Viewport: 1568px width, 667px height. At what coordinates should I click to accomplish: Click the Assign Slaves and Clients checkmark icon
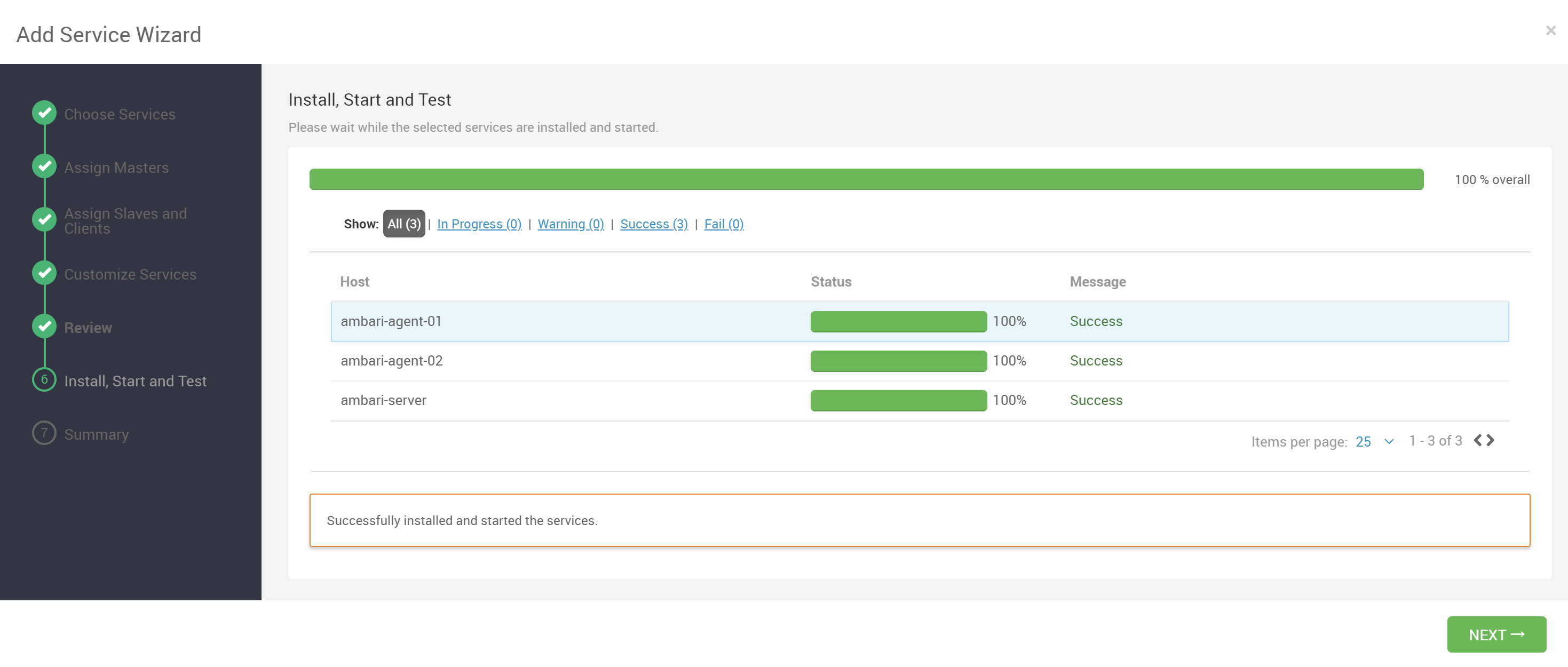(x=44, y=220)
